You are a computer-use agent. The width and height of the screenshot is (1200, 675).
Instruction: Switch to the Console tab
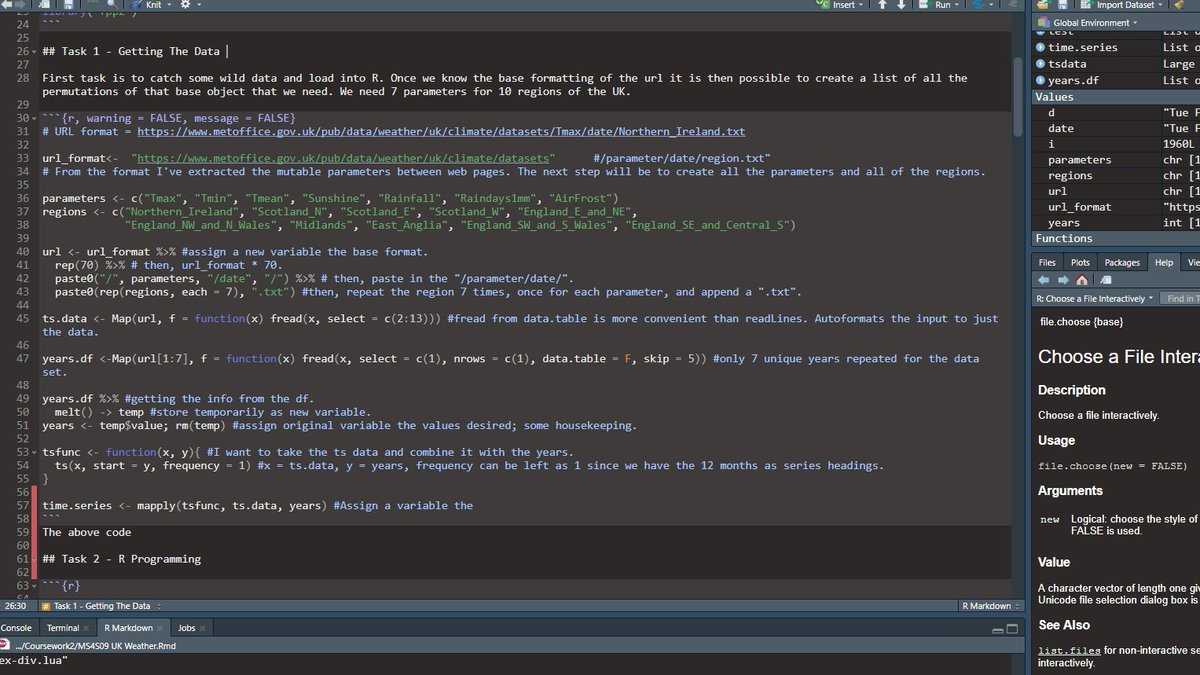[x=16, y=628]
